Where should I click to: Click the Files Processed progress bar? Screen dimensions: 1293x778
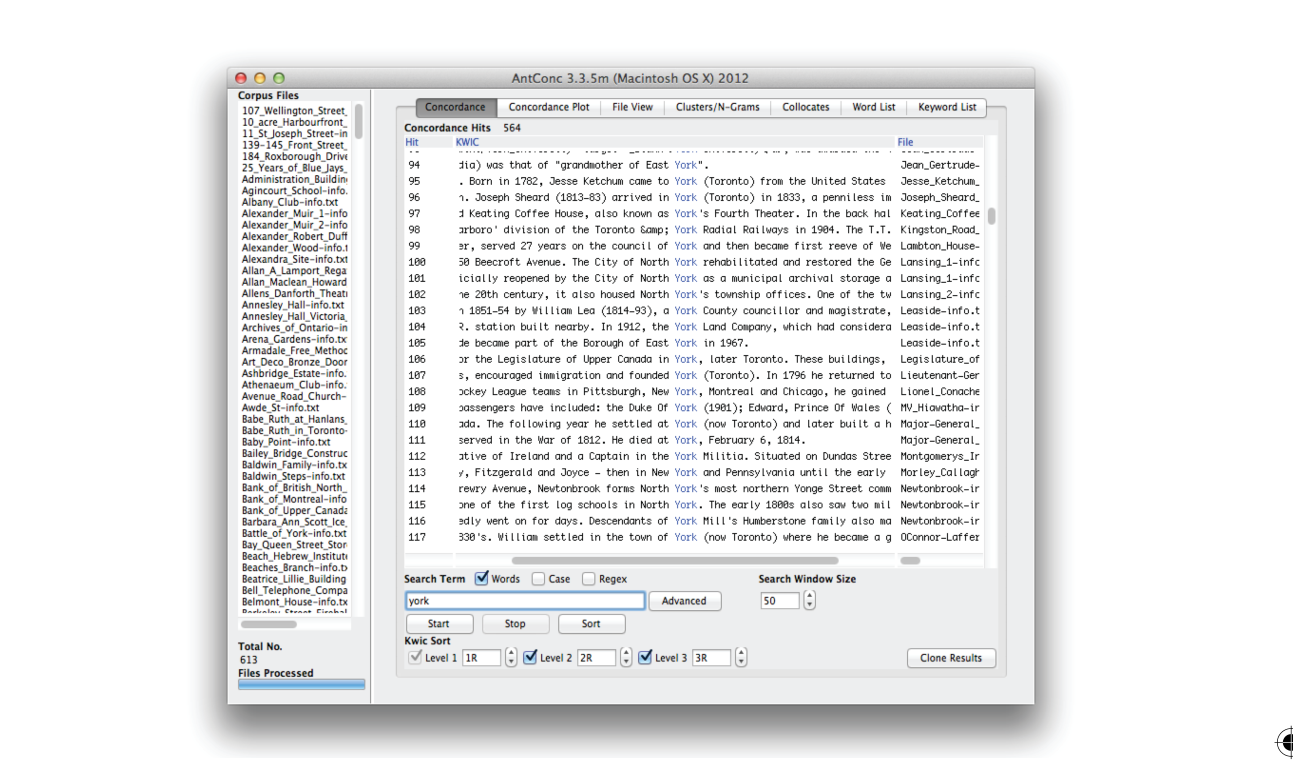click(x=301, y=685)
